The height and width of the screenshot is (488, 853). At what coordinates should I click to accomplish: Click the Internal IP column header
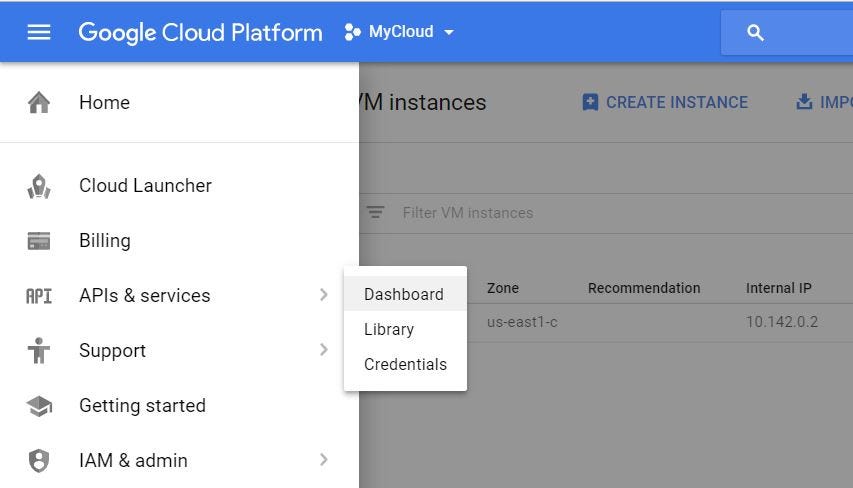pos(778,288)
